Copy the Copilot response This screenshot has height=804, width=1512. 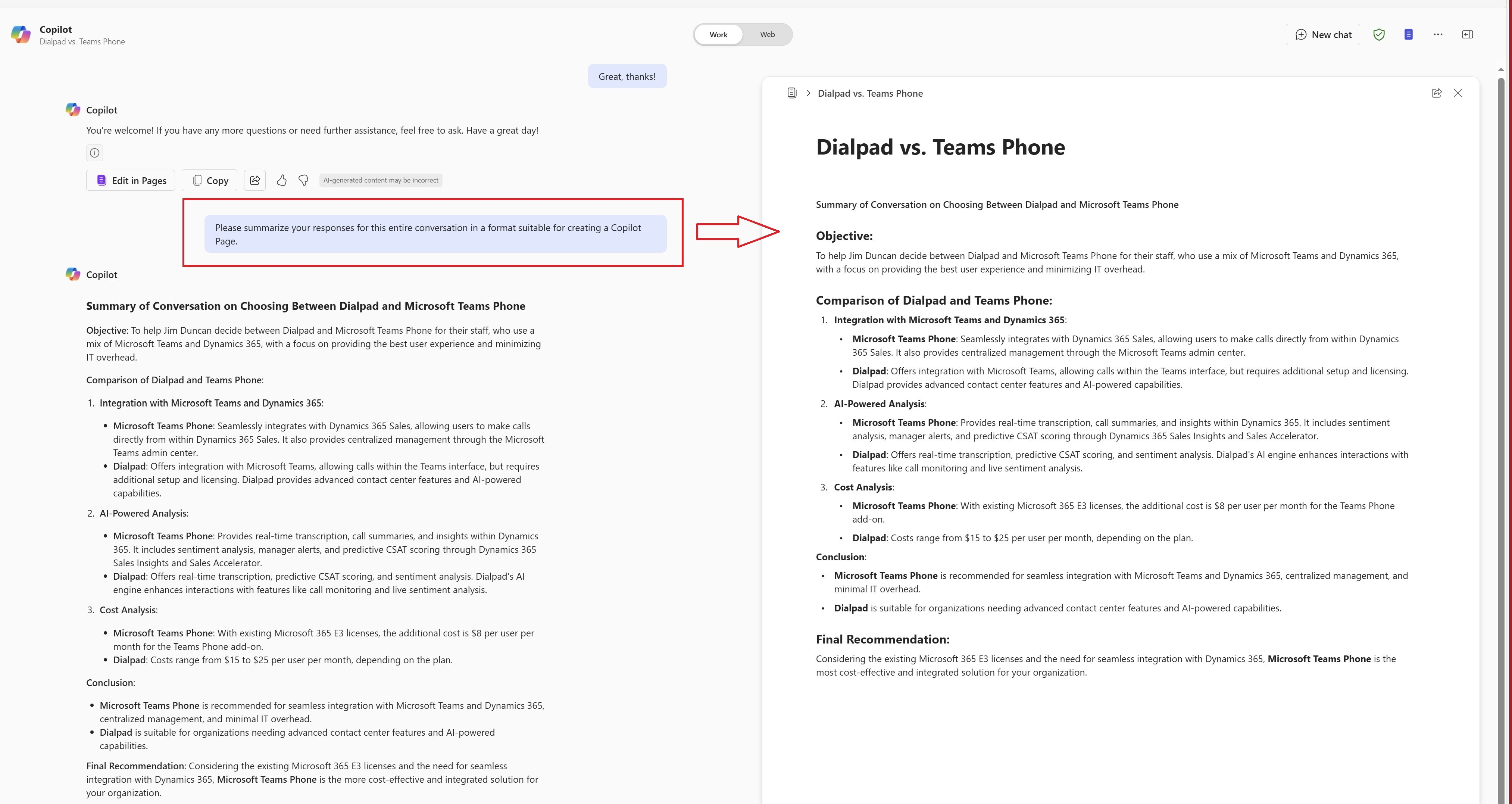210,180
